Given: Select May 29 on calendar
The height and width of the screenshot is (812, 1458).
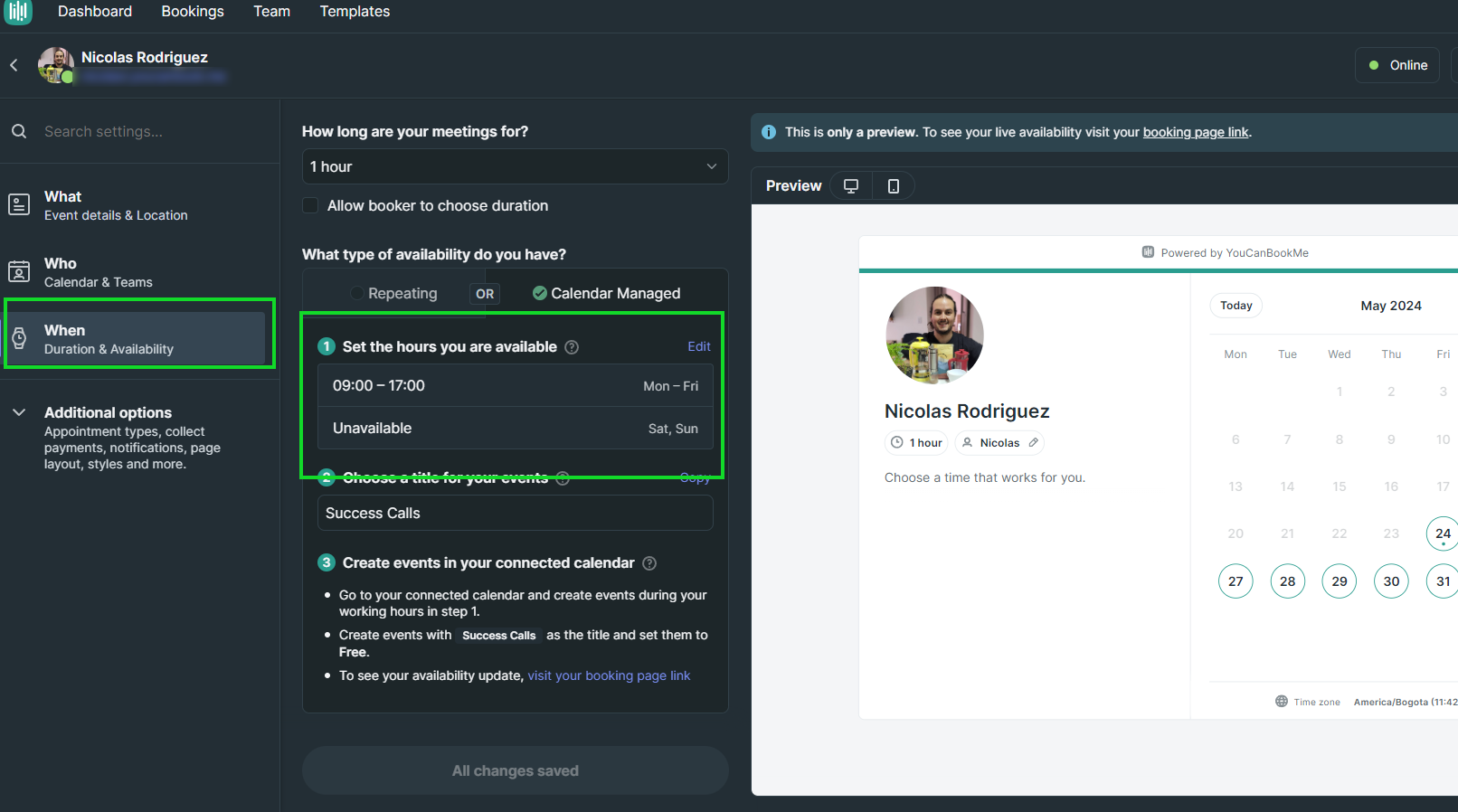Looking at the screenshot, I should click(x=1340, y=581).
